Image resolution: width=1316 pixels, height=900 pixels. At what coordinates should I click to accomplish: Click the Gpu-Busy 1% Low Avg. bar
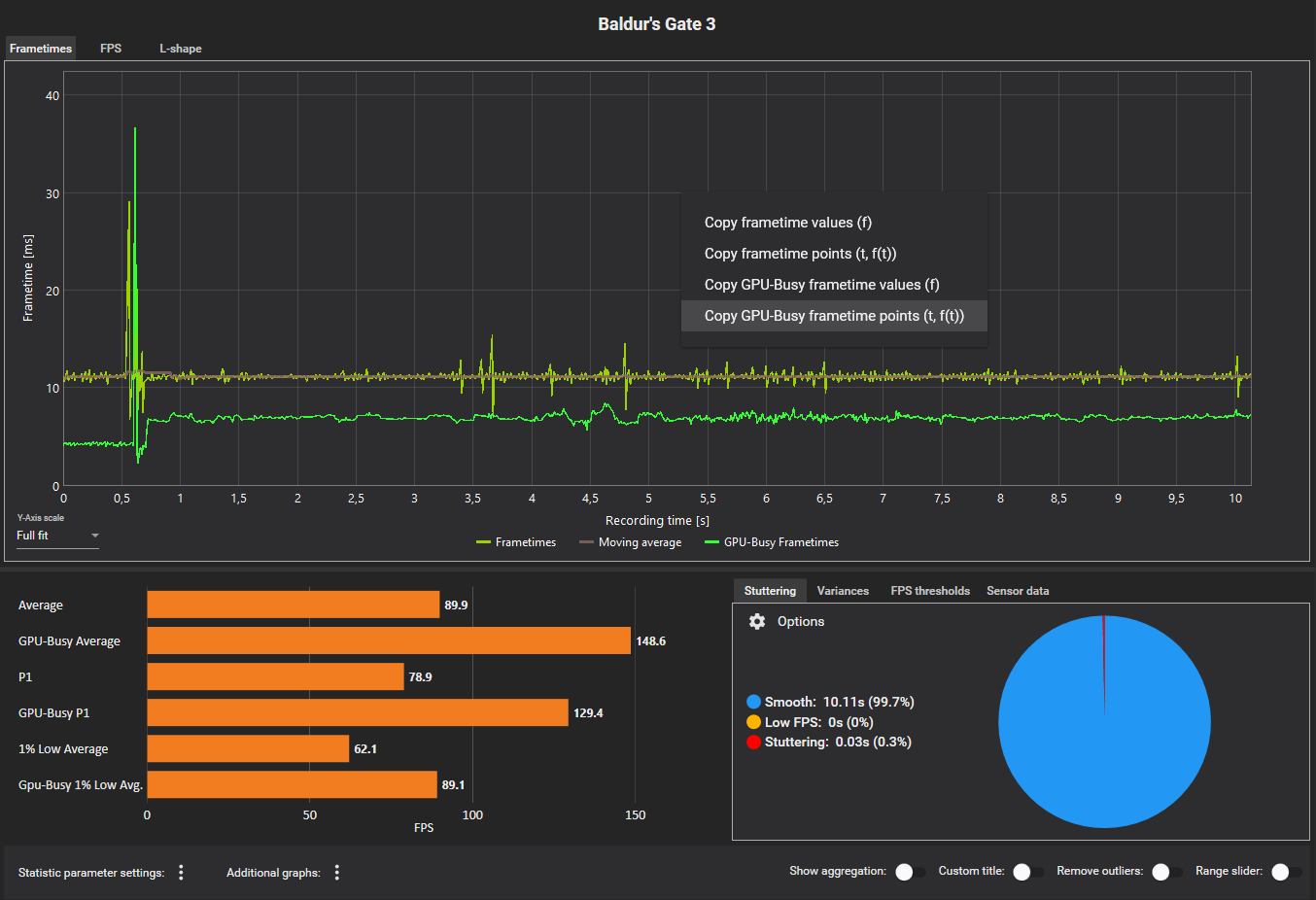coord(292,784)
